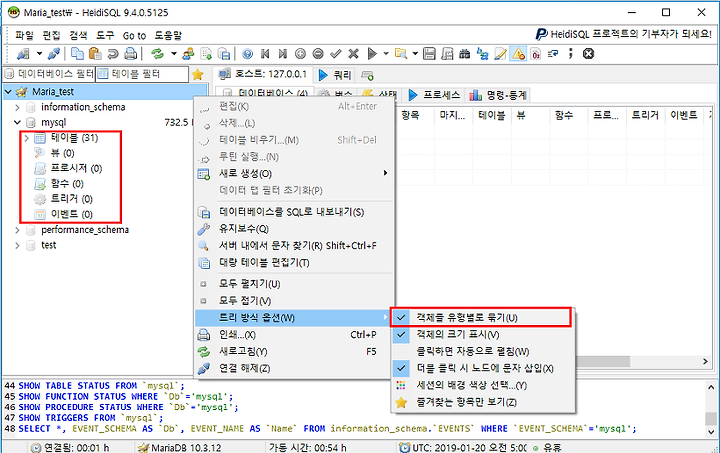Open the session manager (connect) icon

click(23, 54)
